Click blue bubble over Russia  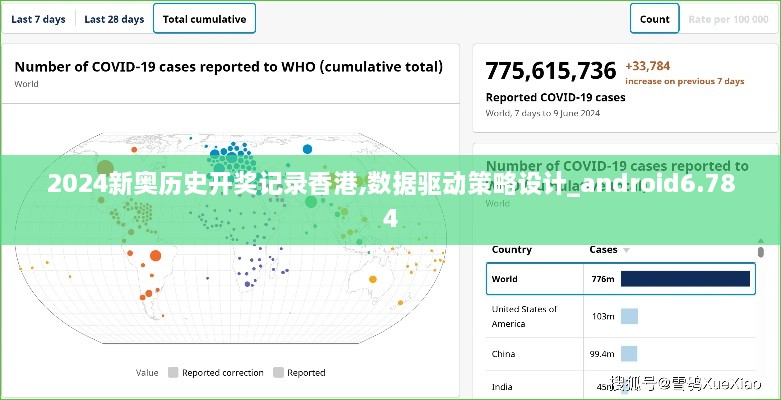(307, 148)
